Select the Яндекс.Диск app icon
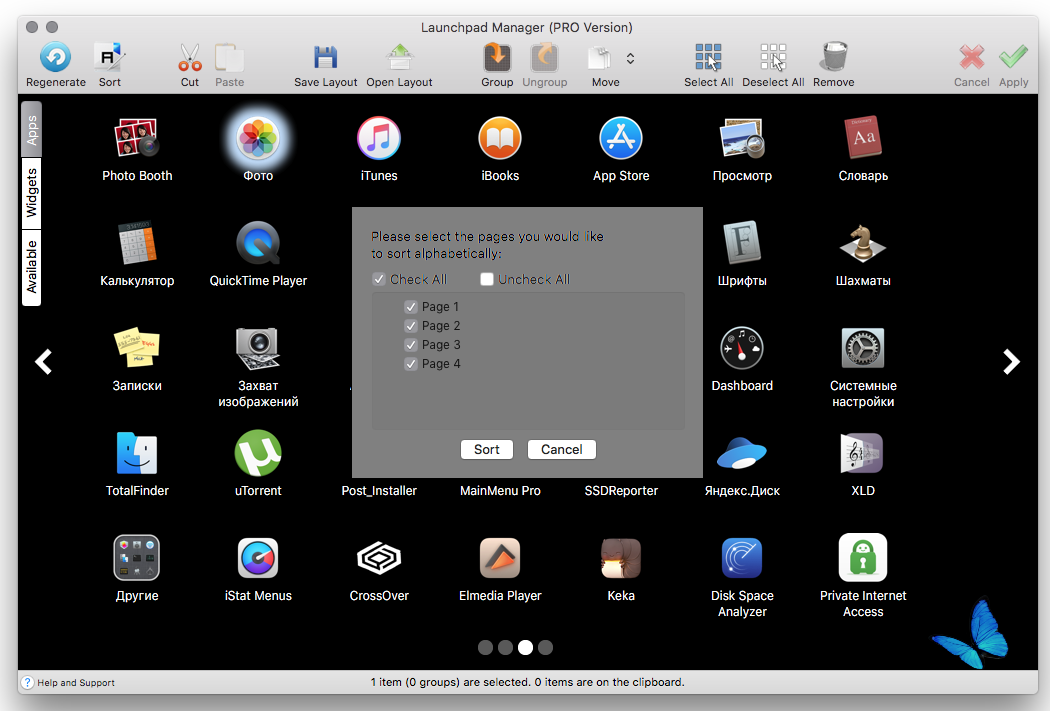Viewport: 1050px width, 711px height. pyautogui.click(x=742, y=453)
